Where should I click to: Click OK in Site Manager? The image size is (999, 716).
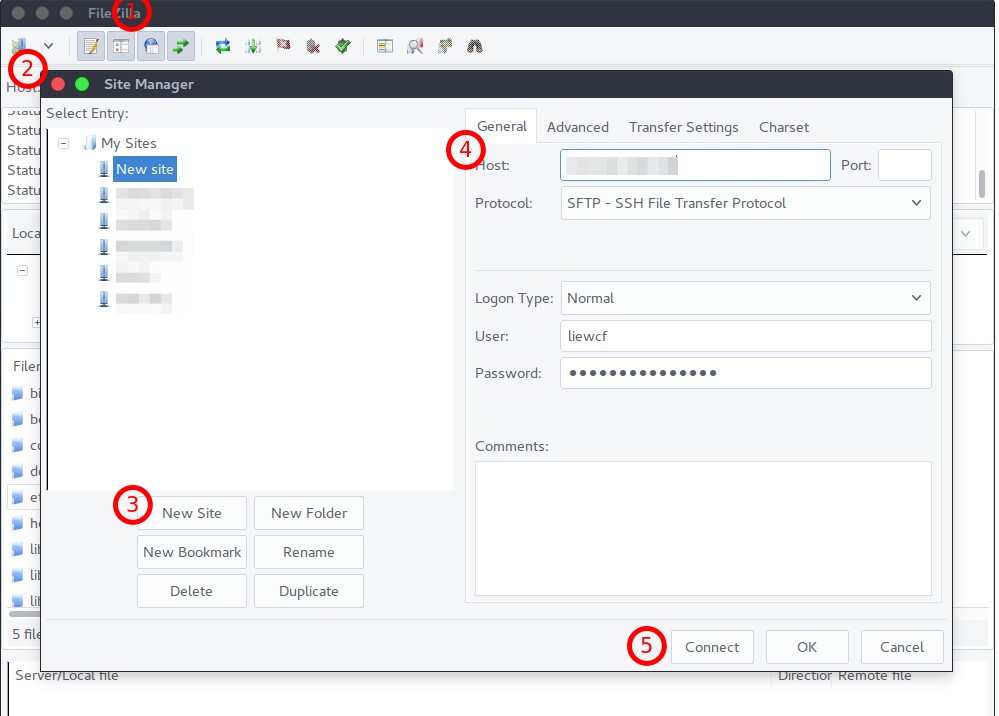(x=807, y=647)
